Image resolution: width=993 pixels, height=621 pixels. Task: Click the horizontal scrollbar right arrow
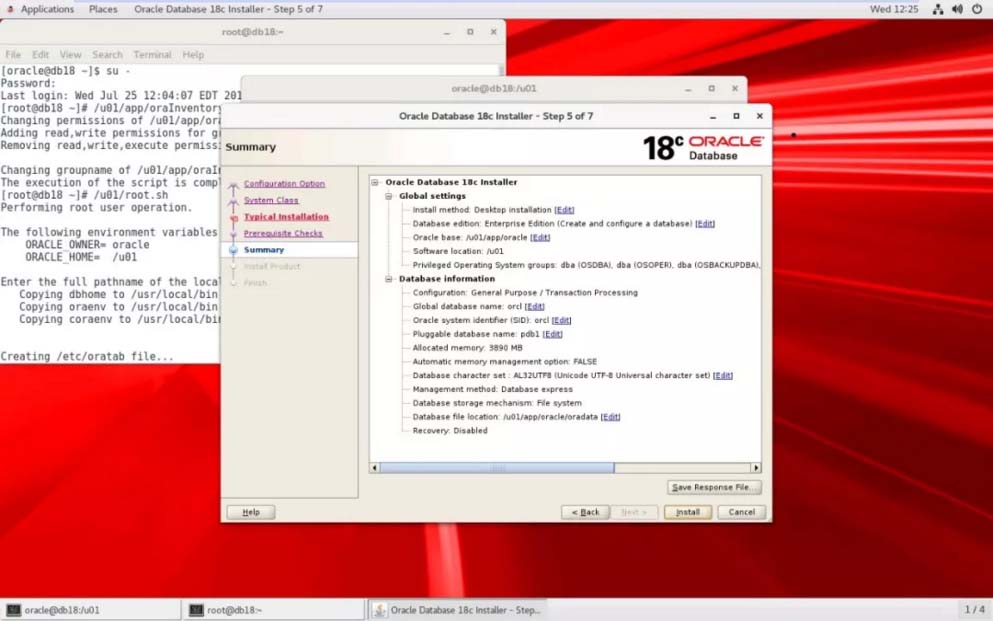[x=756, y=467]
